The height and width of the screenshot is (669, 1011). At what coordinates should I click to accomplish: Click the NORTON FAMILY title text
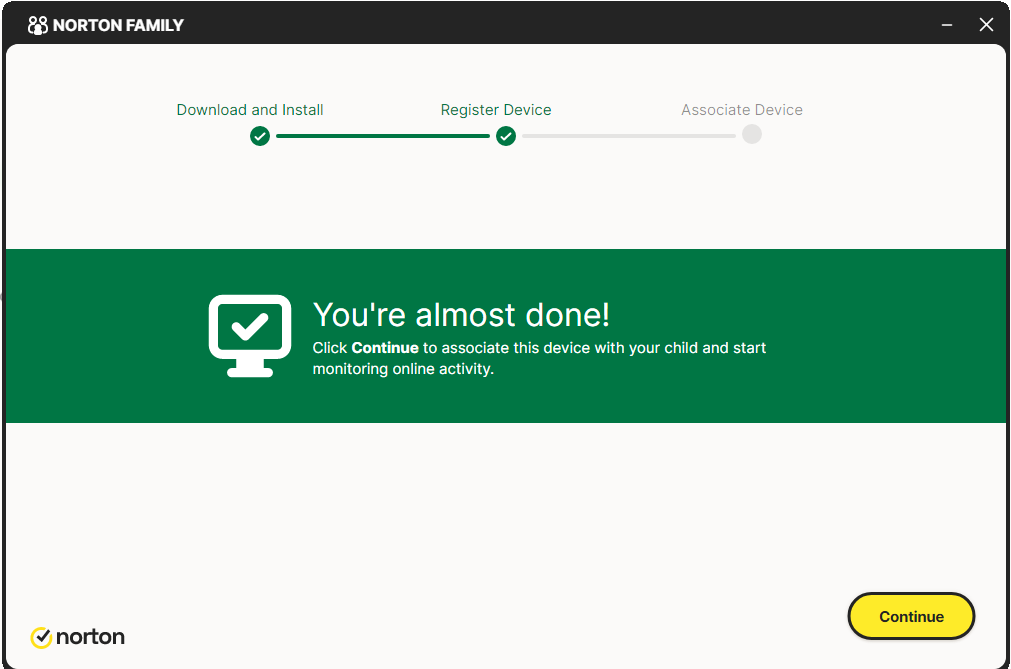[118, 25]
